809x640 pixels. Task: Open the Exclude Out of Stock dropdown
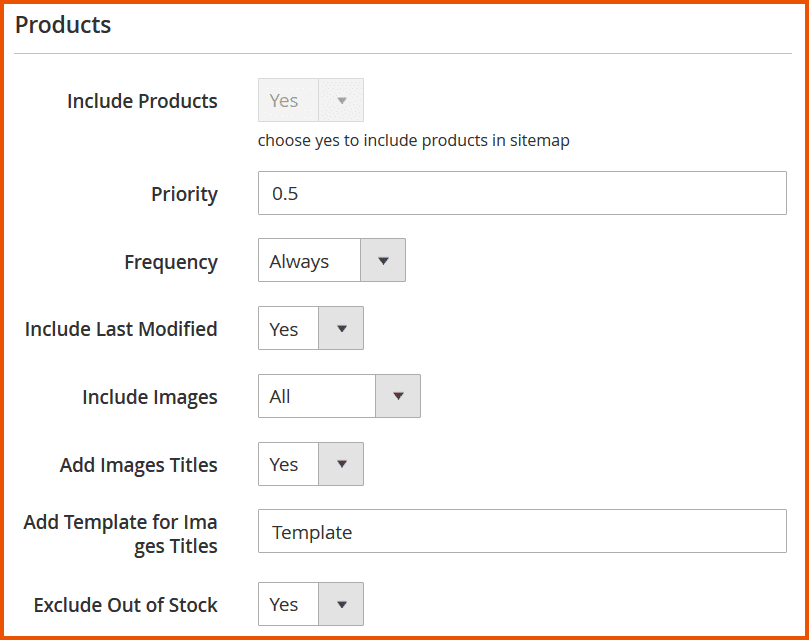click(x=310, y=604)
